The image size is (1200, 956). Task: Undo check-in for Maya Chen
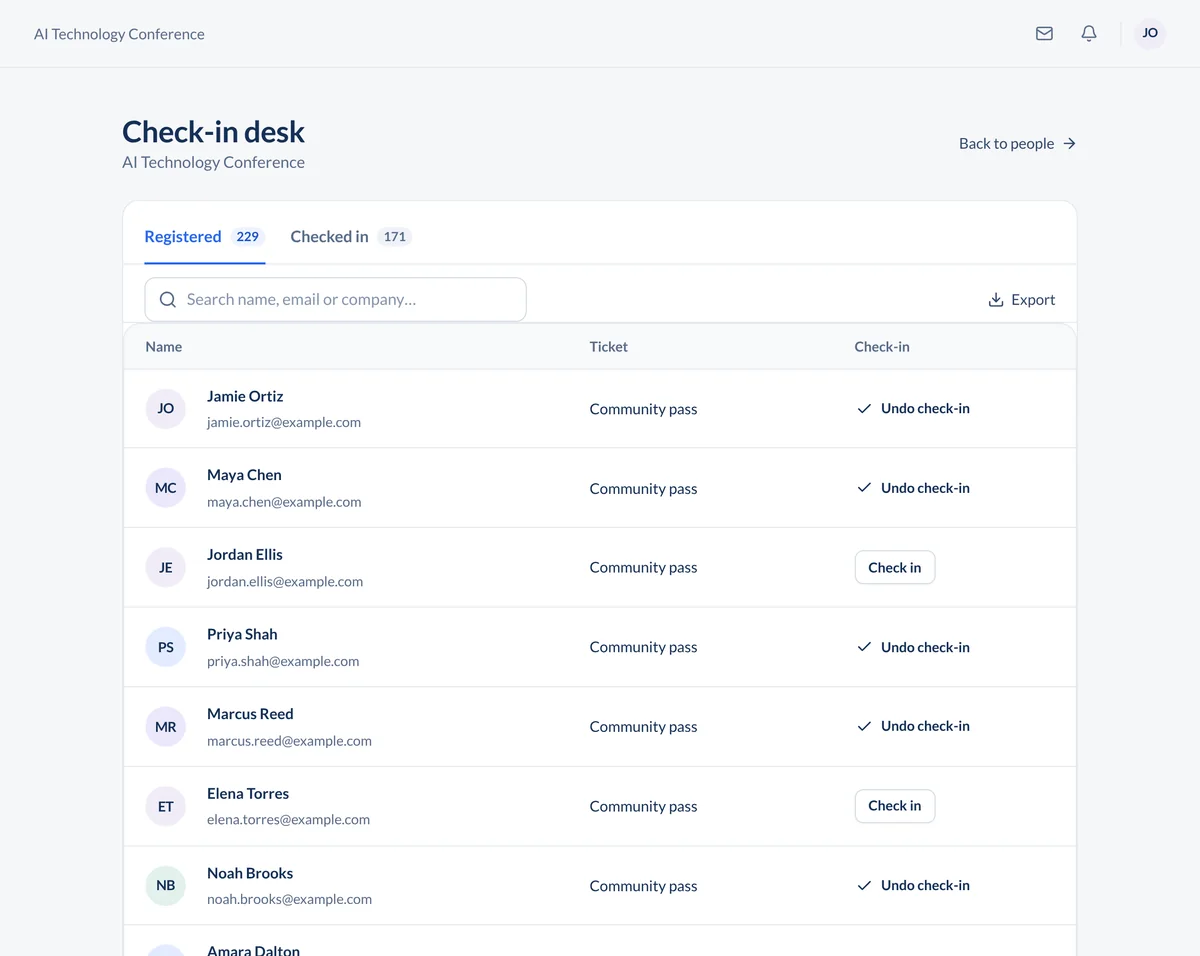click(x=913, y=488)
